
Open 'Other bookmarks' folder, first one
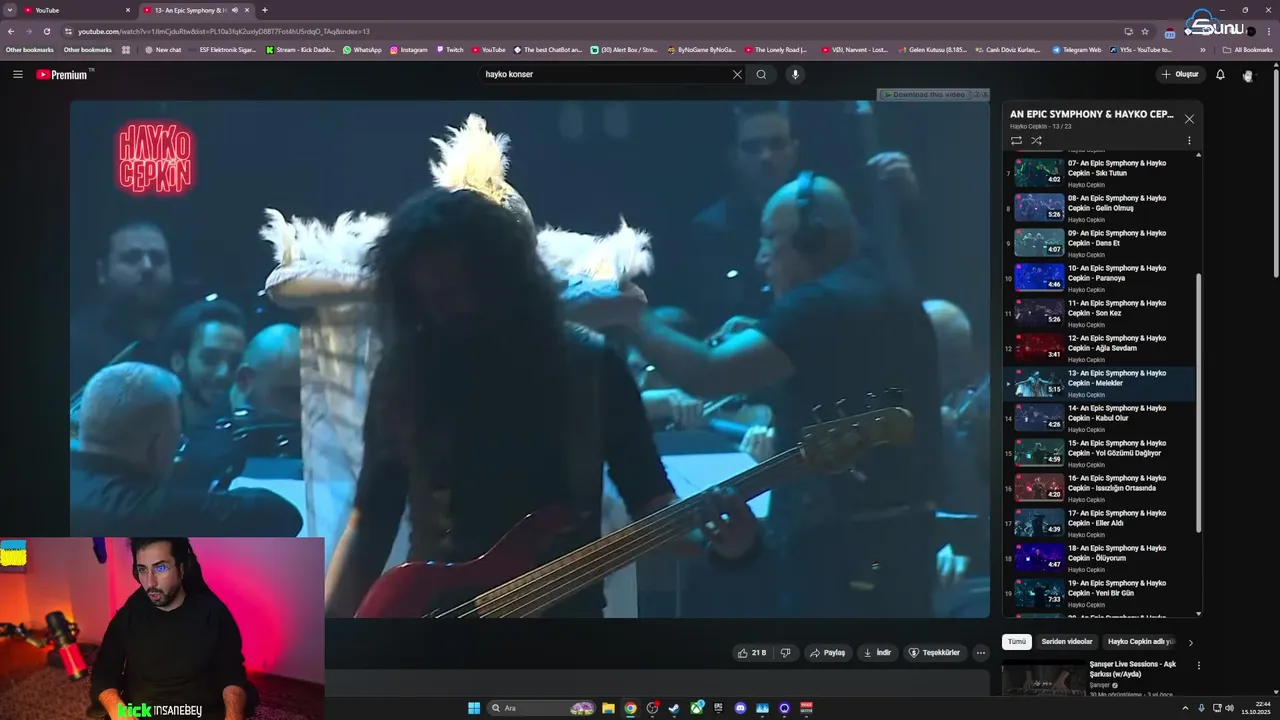point(30,49)
